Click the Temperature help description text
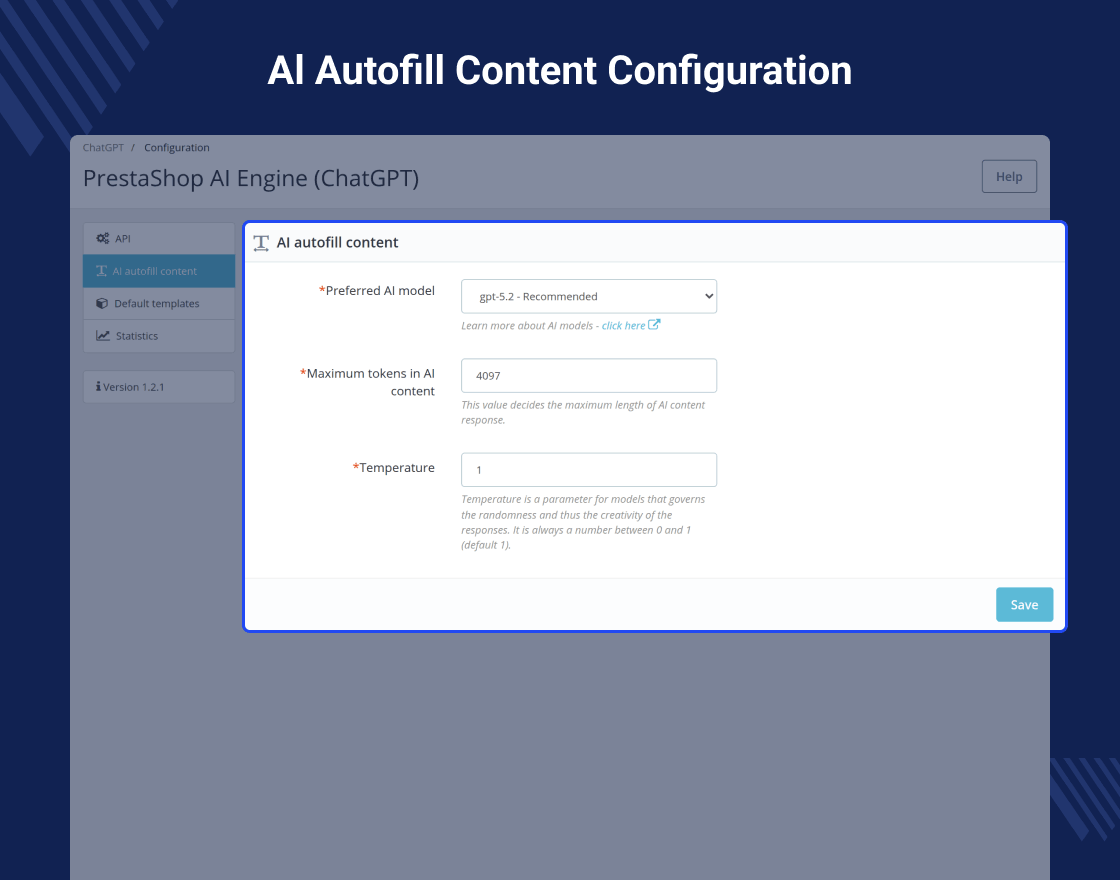The width and height of the screenshot is (1120, 880). coord(583,522)
